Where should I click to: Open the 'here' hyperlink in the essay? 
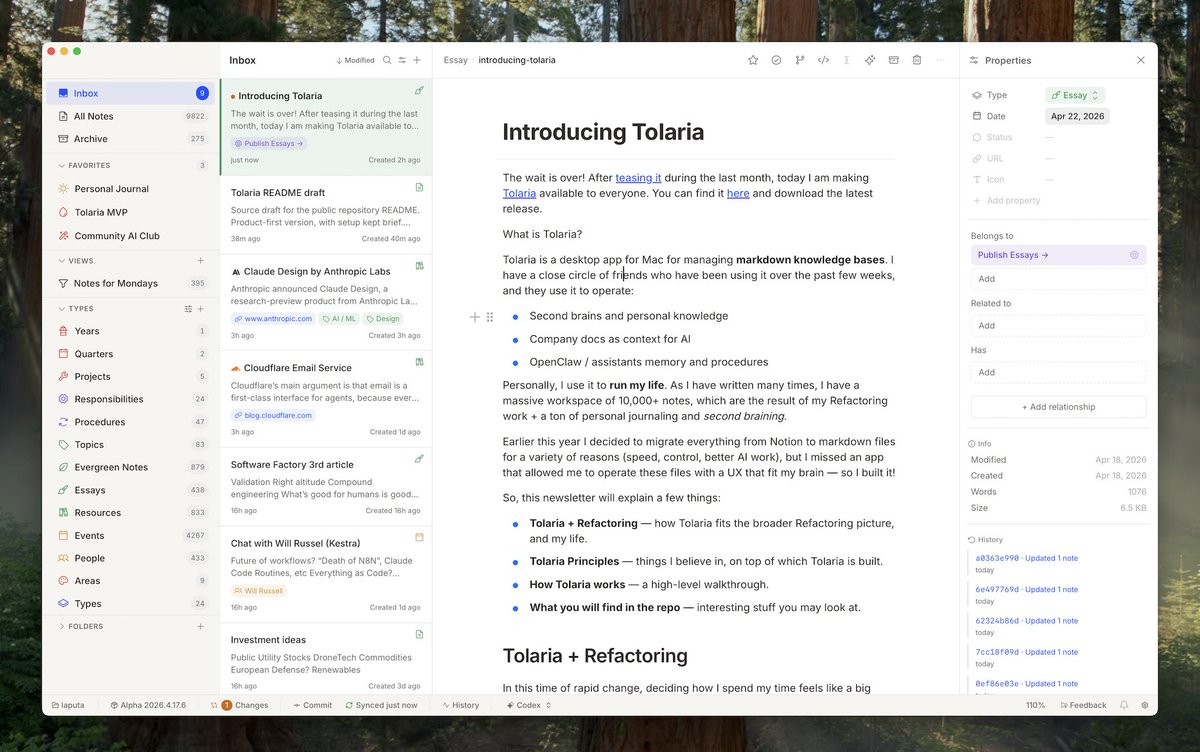click(x=738, y=193)
